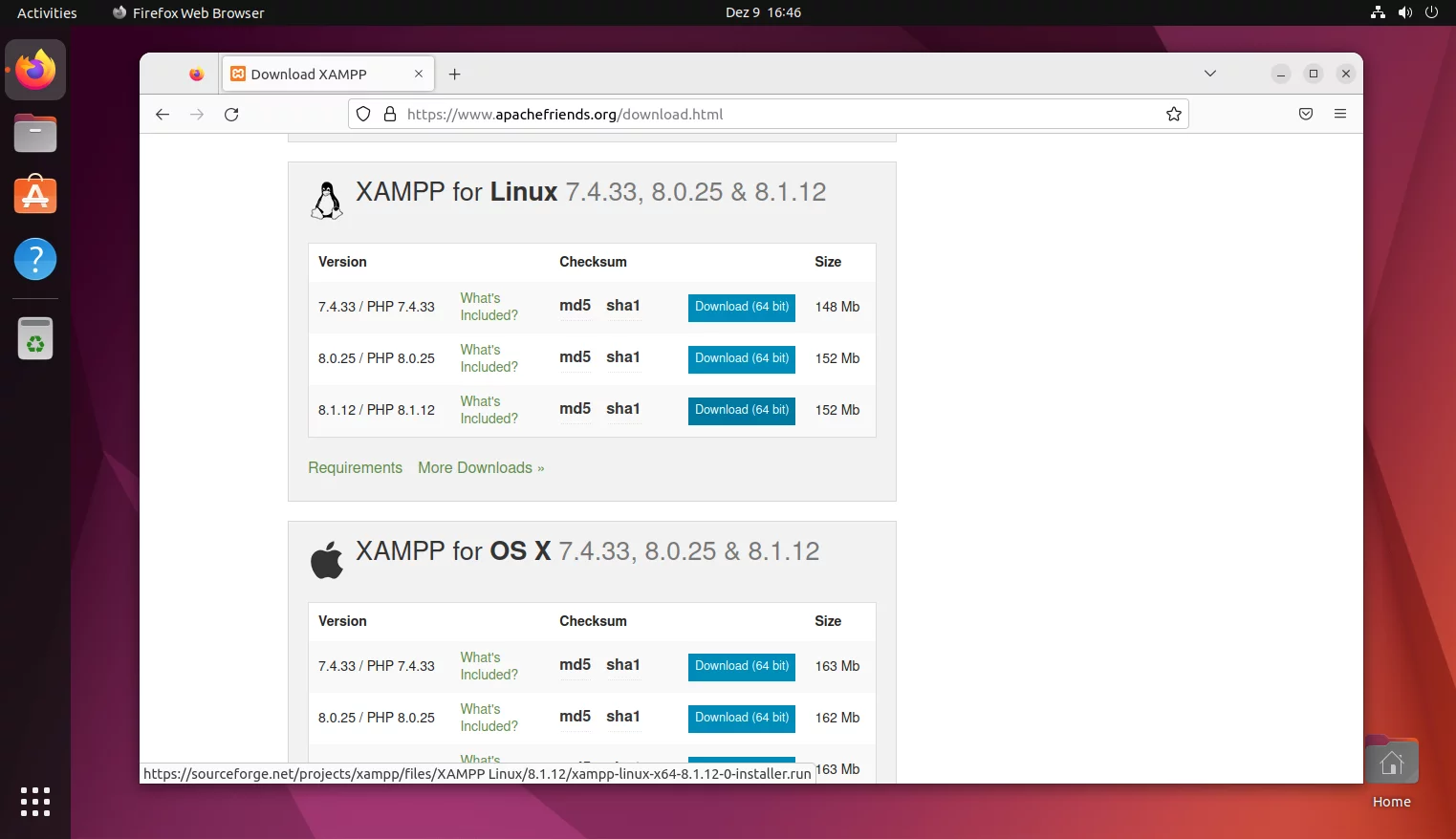This screenshot has width=1456, height=839.
Task: Click Linux version text 8.1.12 / PHP 8.1.12
Action: click(377, 410)
